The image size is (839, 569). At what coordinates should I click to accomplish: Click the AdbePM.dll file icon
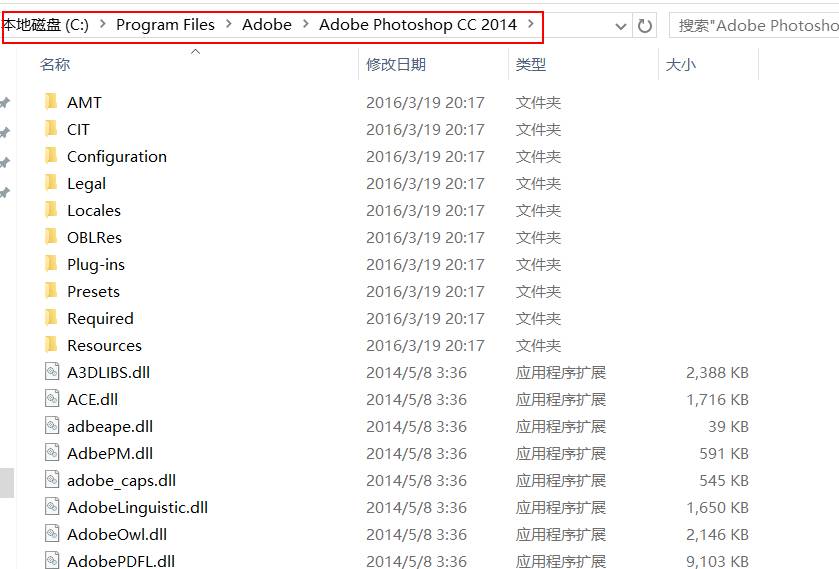52,452
